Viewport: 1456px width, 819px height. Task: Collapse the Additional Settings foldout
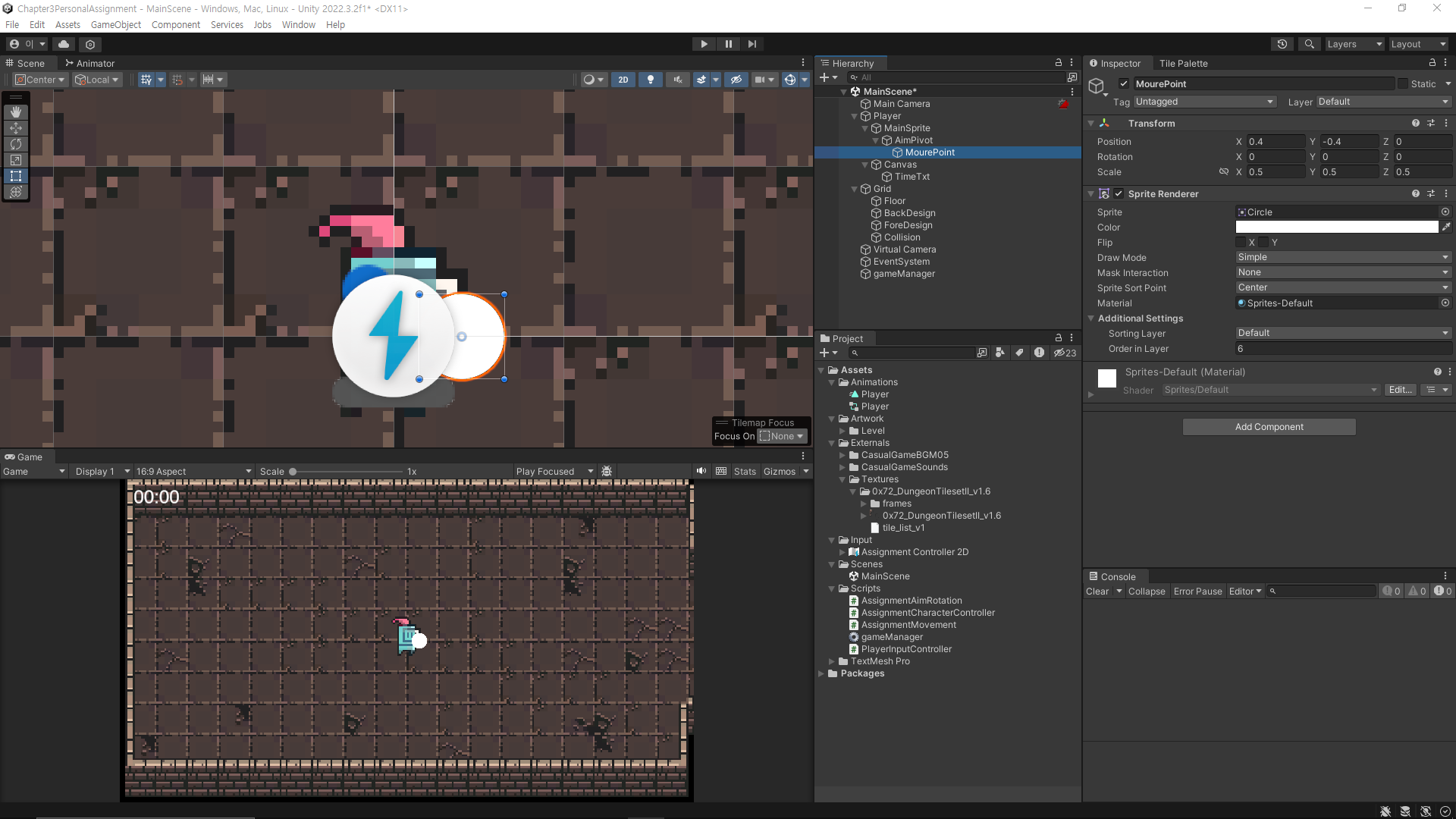[1090, 318]
